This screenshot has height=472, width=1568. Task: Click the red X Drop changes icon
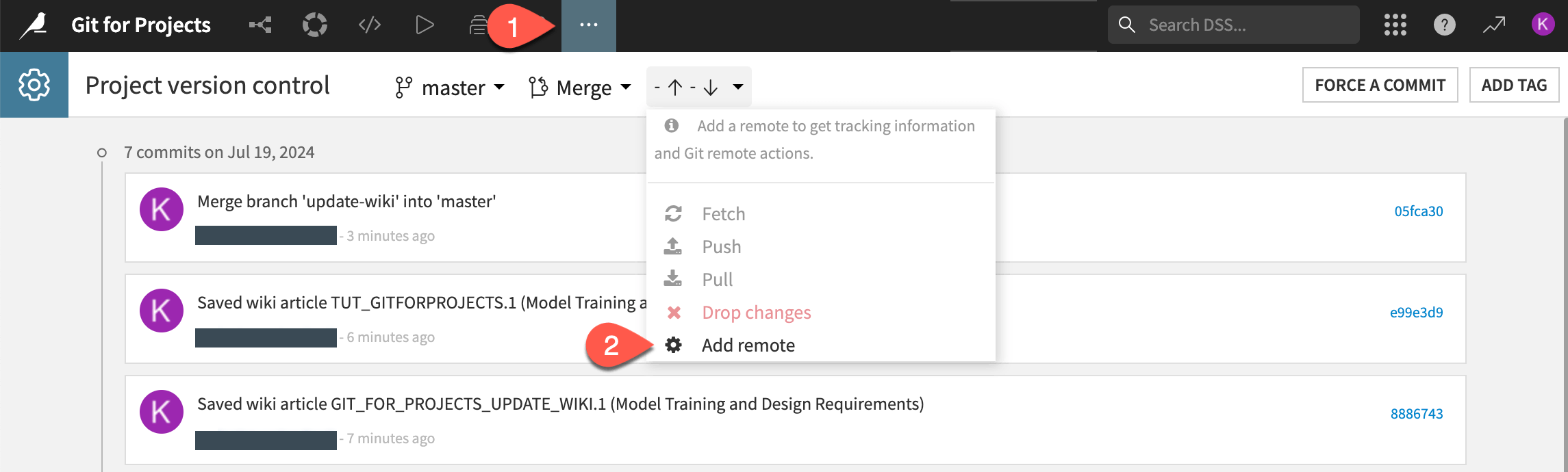pyautogui.click(x=674, y=313)
